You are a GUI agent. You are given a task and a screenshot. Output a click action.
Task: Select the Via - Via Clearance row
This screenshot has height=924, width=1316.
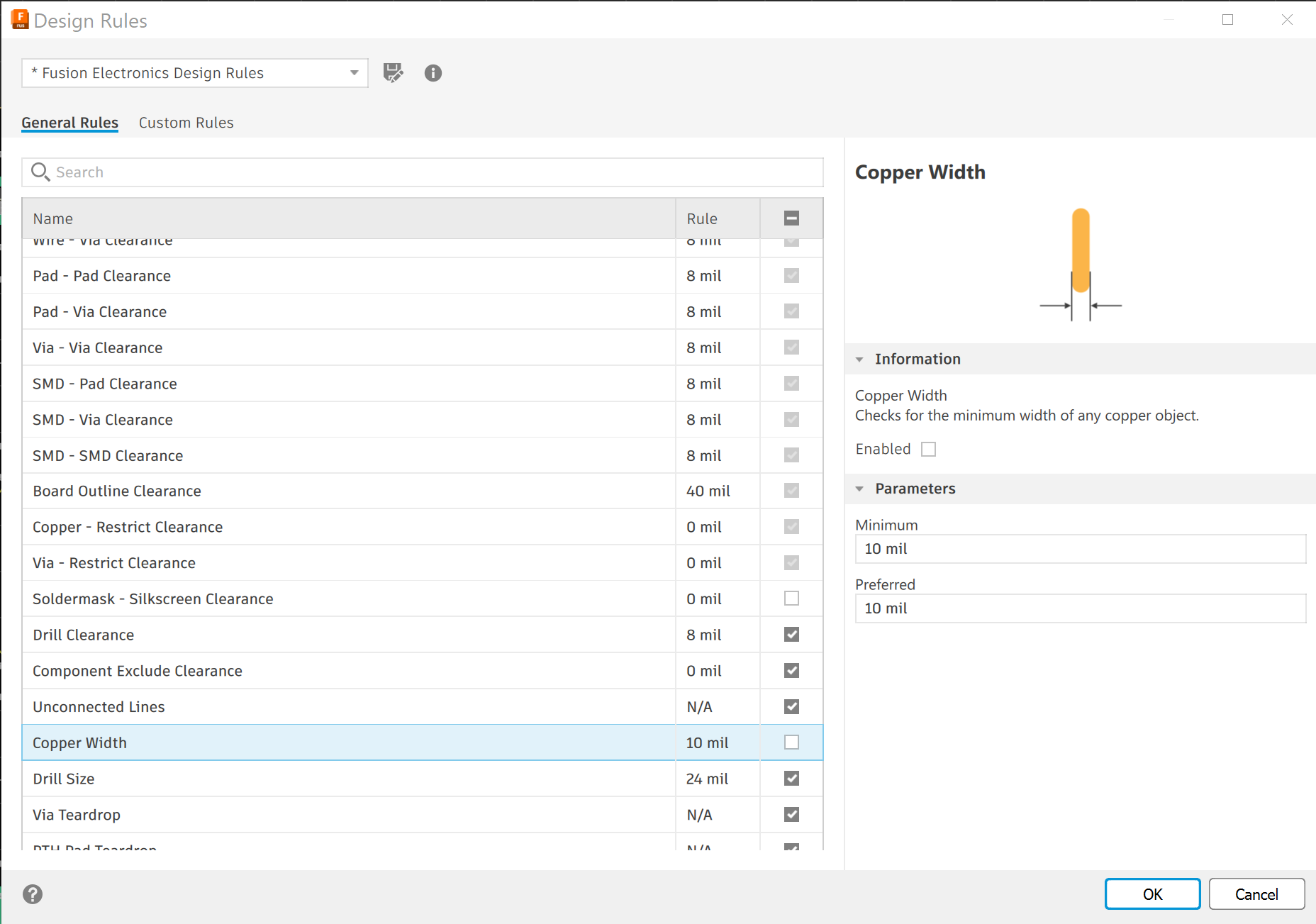pyautogui.click(x=423, y=348)
